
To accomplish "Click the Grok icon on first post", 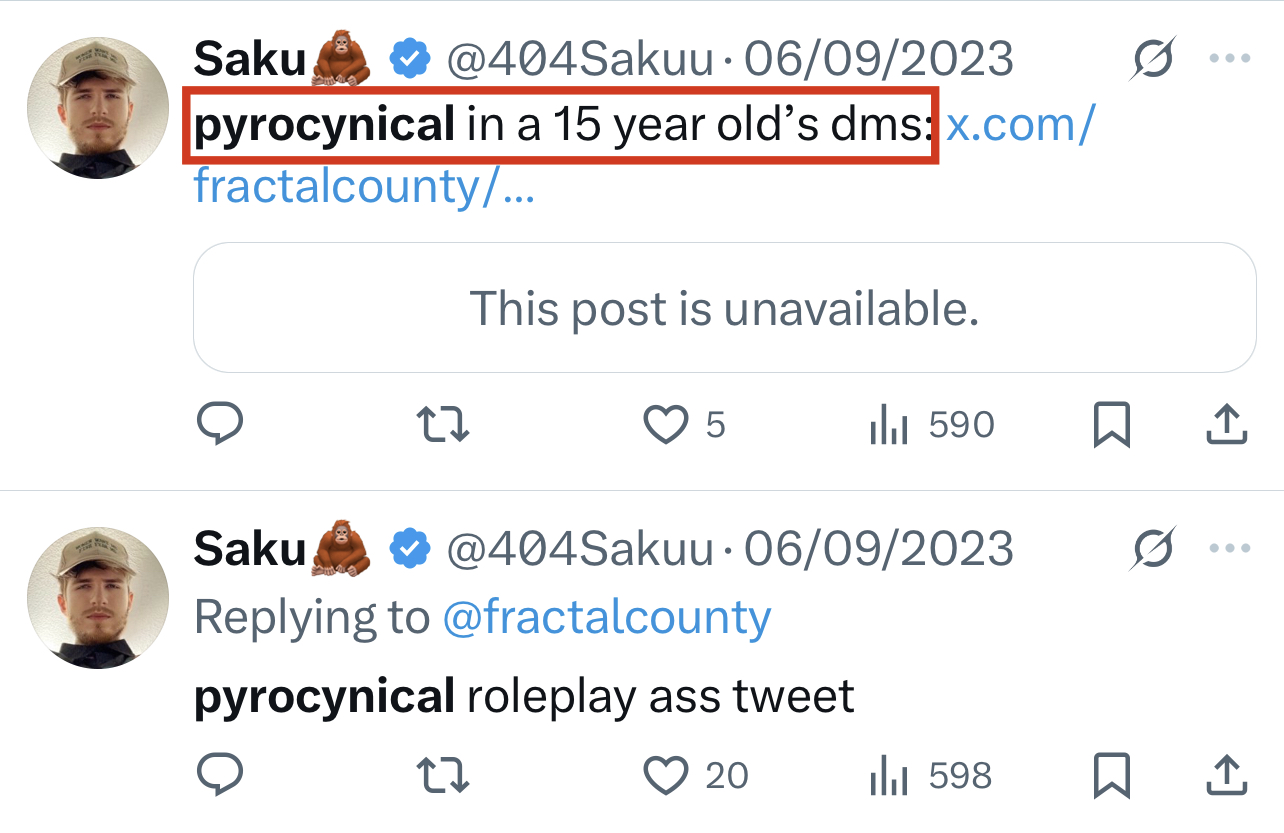I will coord(1153,61).
